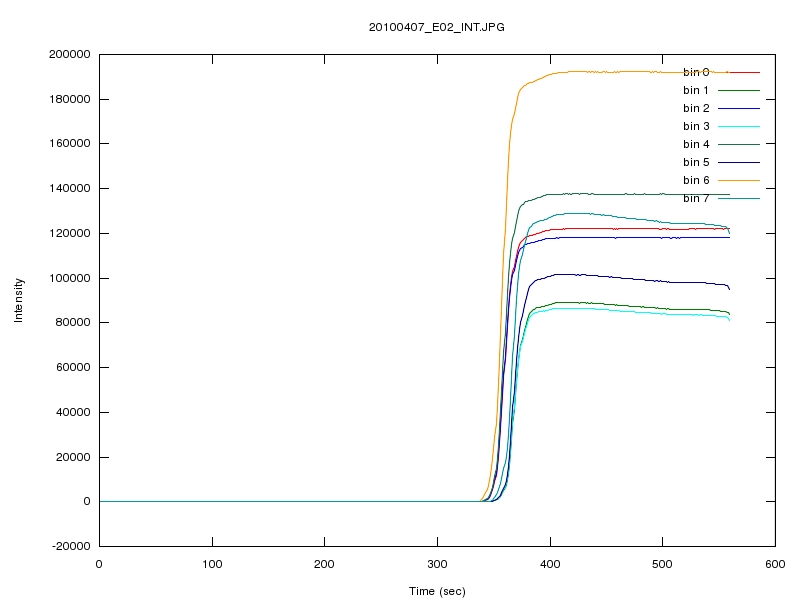The image size is (800, 600).
Task: Click x-axis tick value 100
Action: (212, 564)
